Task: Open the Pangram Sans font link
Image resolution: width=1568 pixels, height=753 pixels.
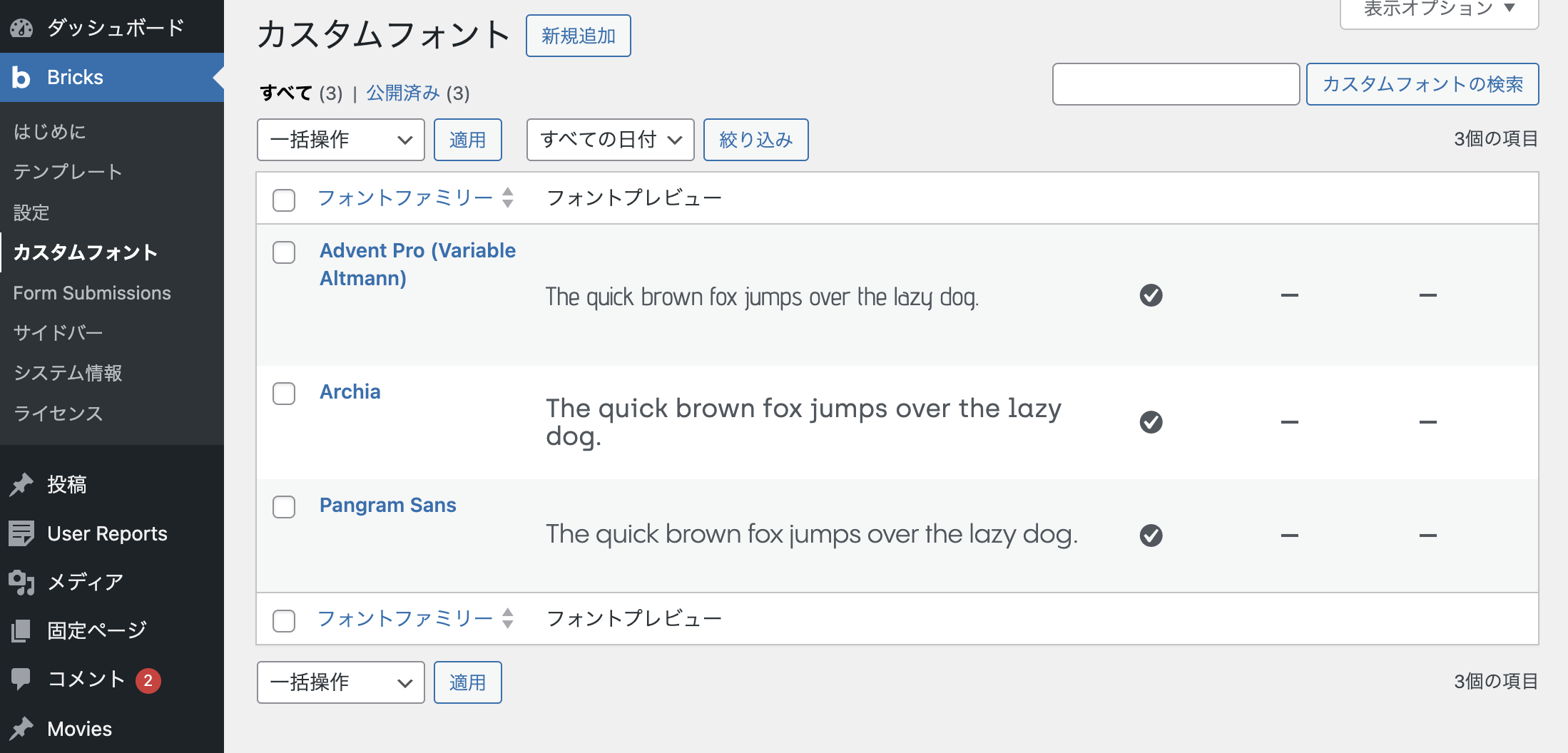Action: 387,505
